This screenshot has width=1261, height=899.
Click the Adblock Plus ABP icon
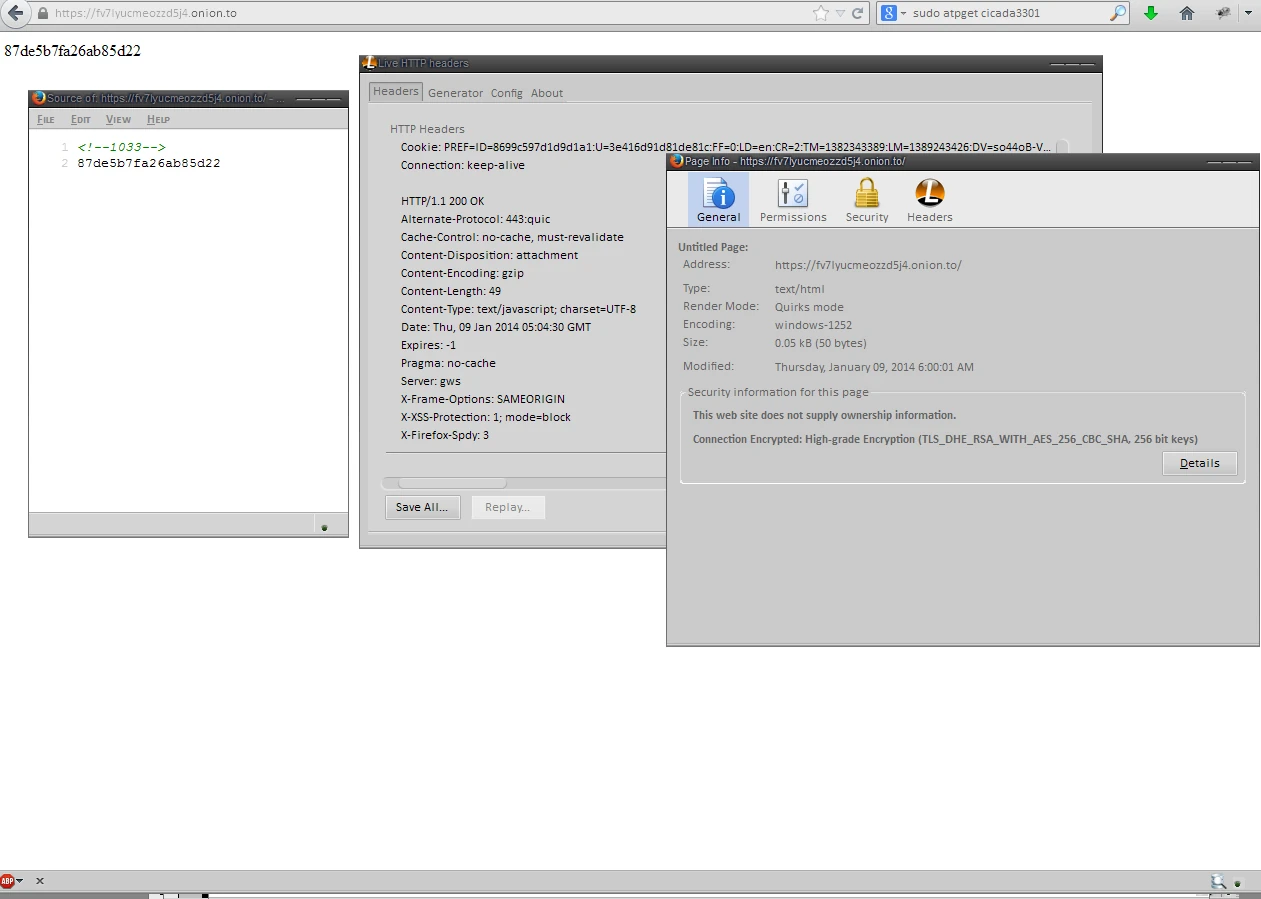tap(8, 881)
